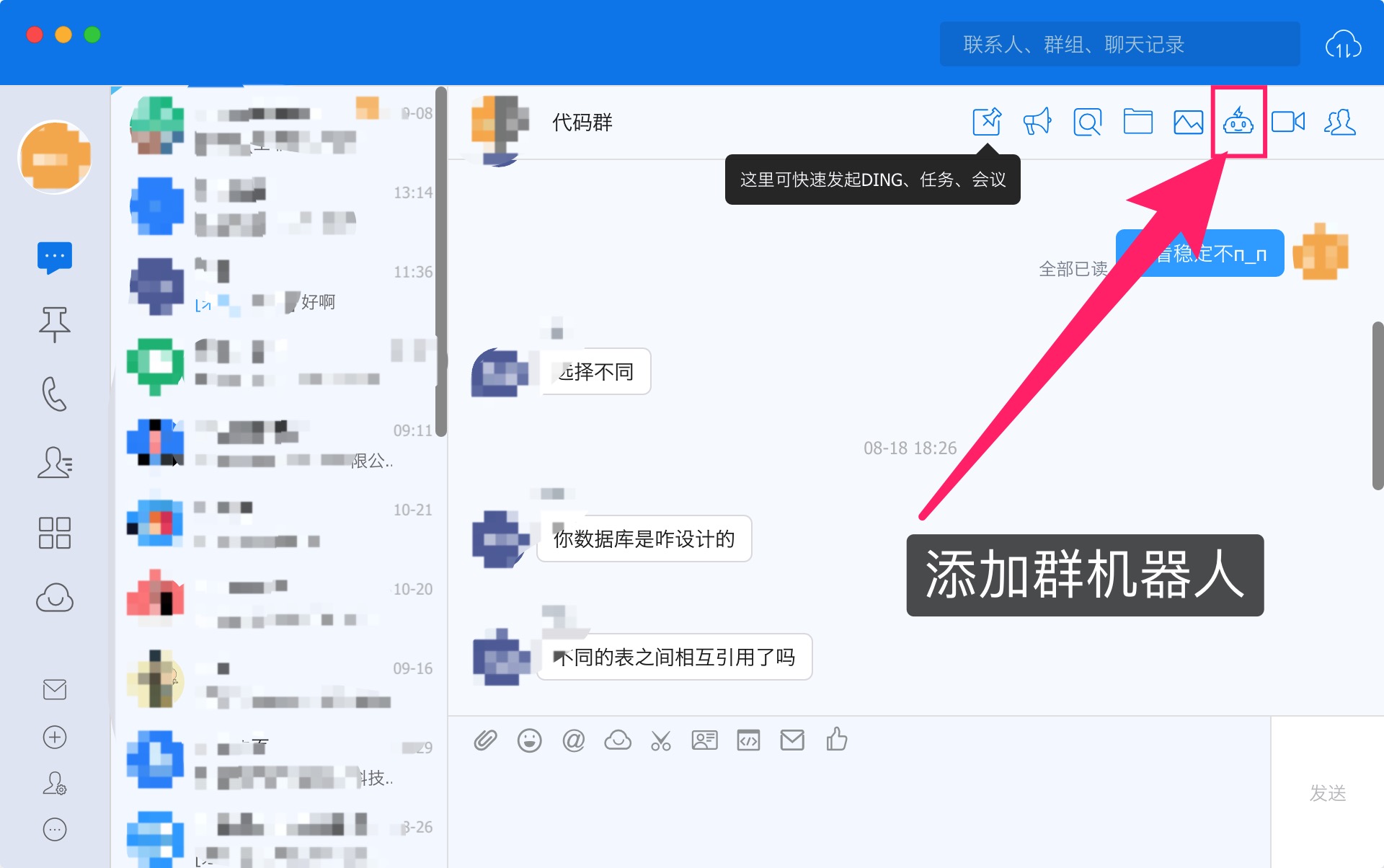Insert code snippet icon in toolbar
1384x868 pixels.
point(748,740)
